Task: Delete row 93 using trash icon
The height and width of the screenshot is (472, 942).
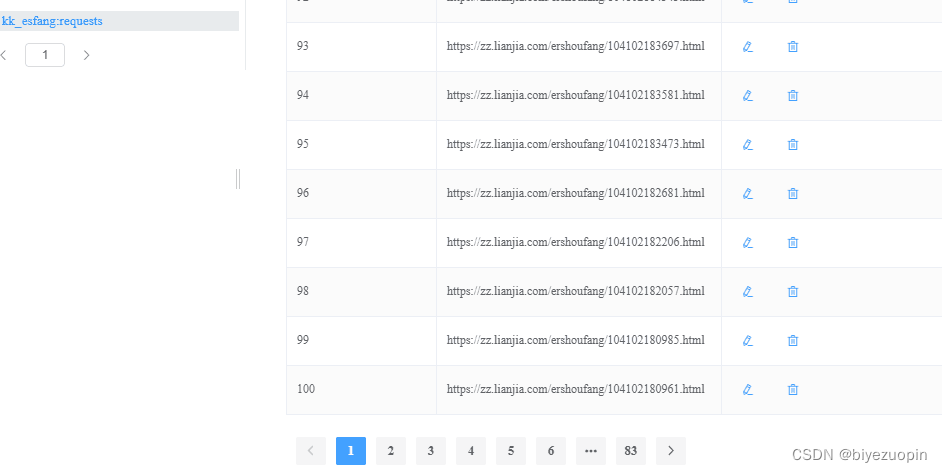Action: pos(792,47)
